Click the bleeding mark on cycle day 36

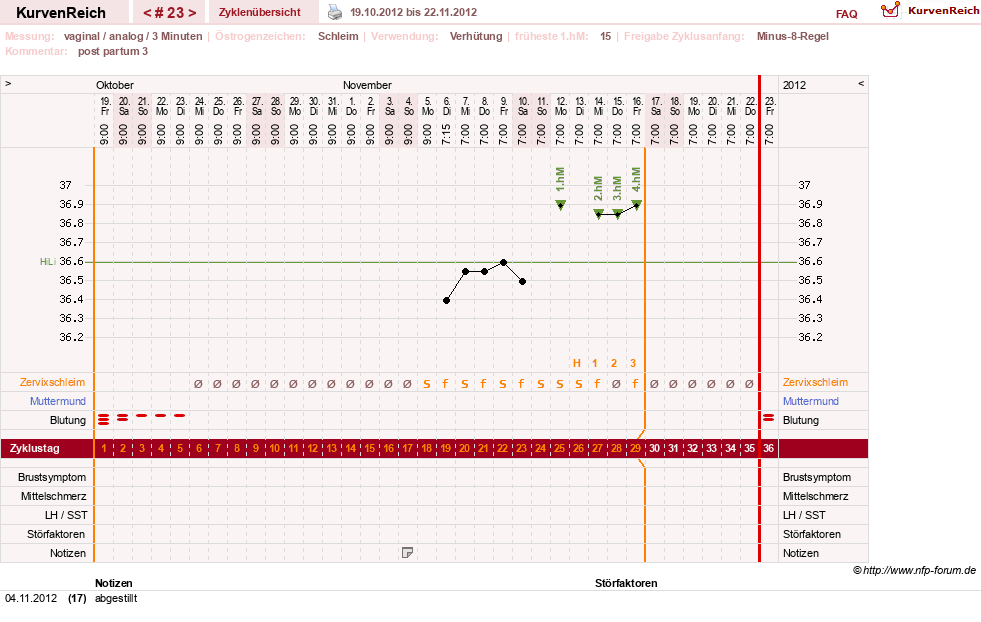tap(768, 417)
